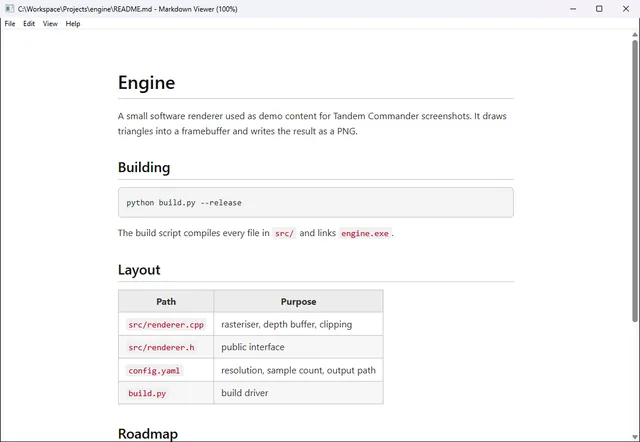Close the Markdown Viewer window
The width and height of the screenshot is (640, 442).
coord(626,9)
